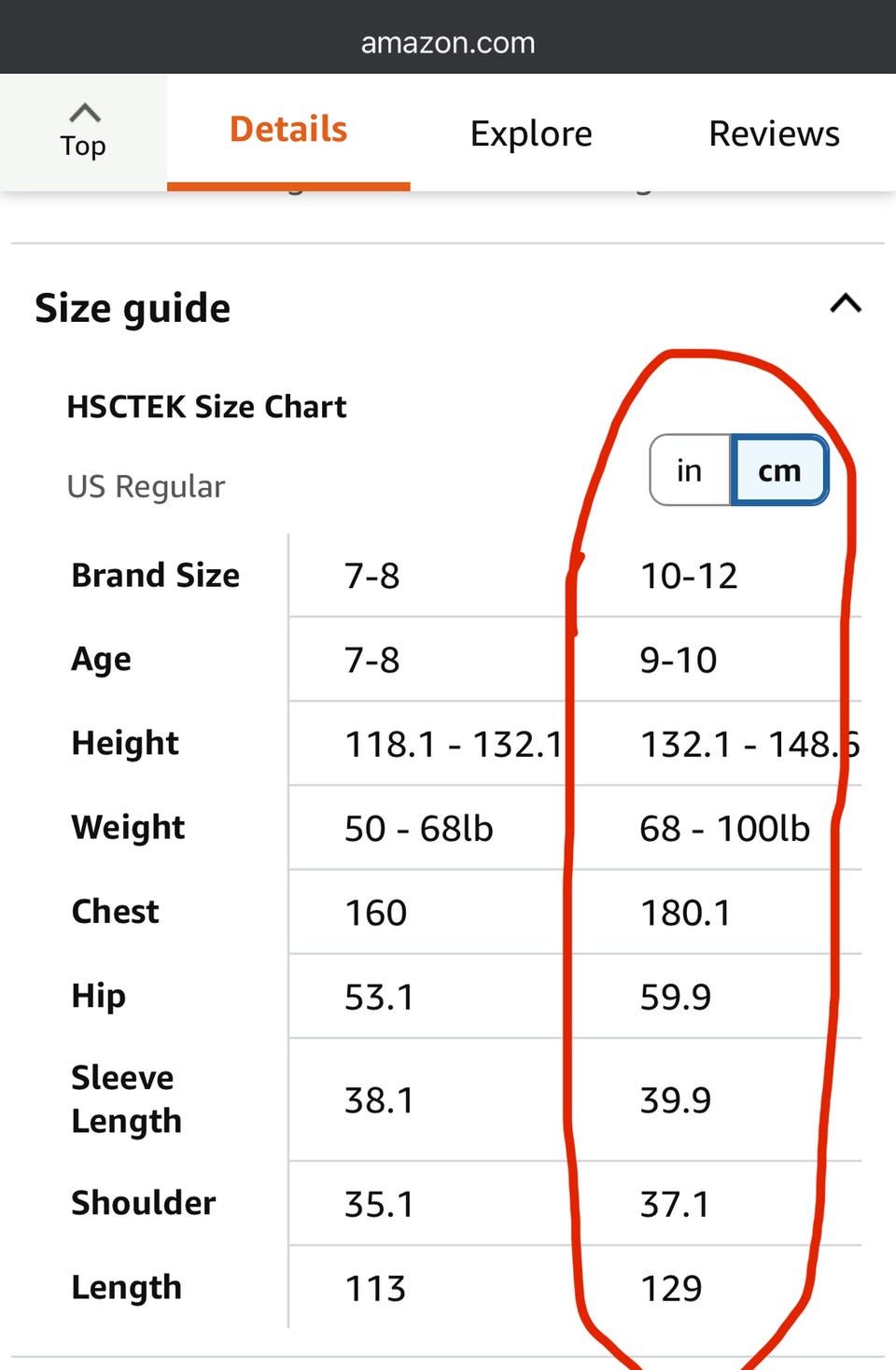The width and height of the screenshot is (896, 1370).
Task: Go to the Reviews tab
Action: (774, 134)
